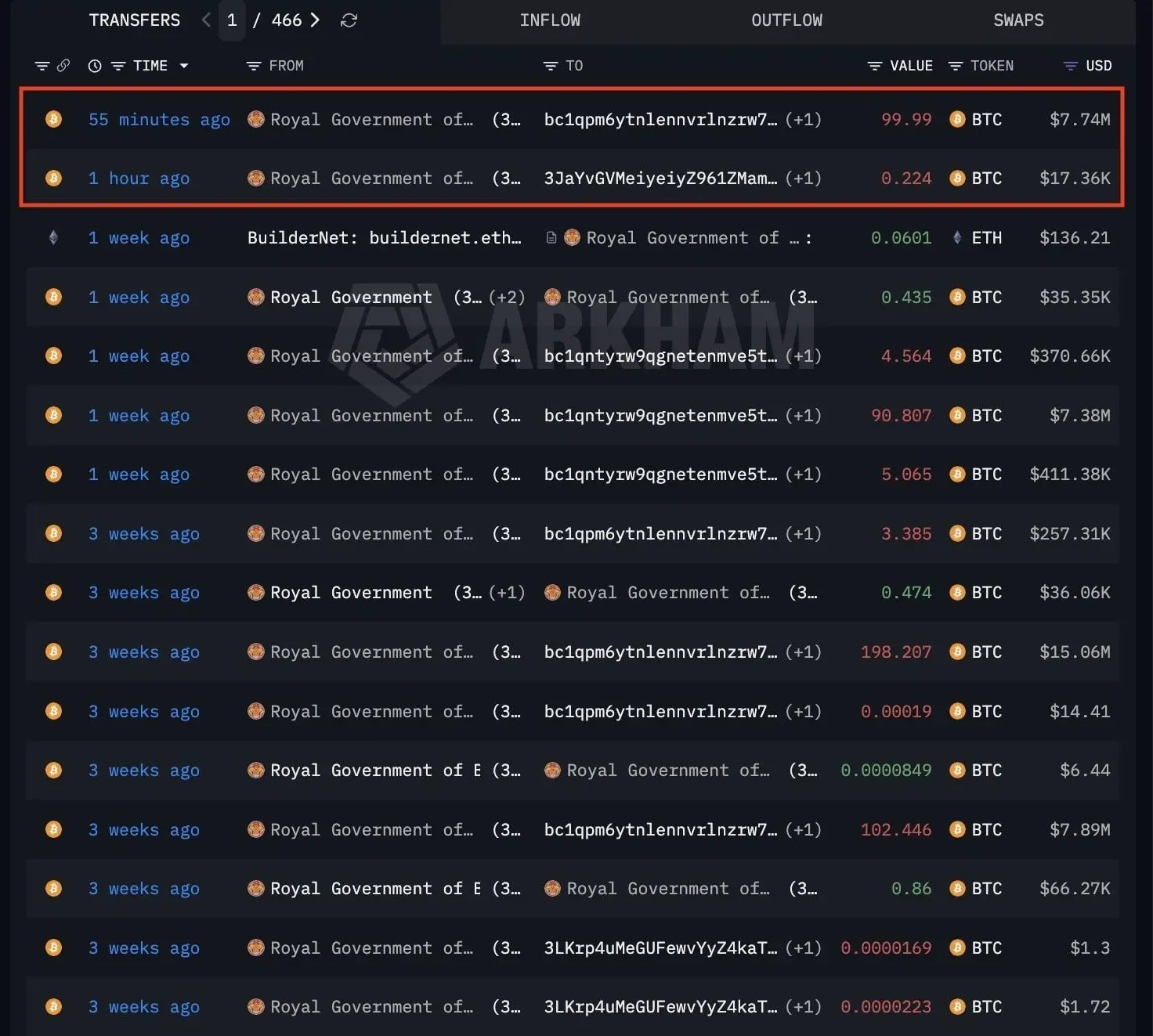
Task: Click the BTC token icon in the $15.06M row
Action: tap(957, 652)
